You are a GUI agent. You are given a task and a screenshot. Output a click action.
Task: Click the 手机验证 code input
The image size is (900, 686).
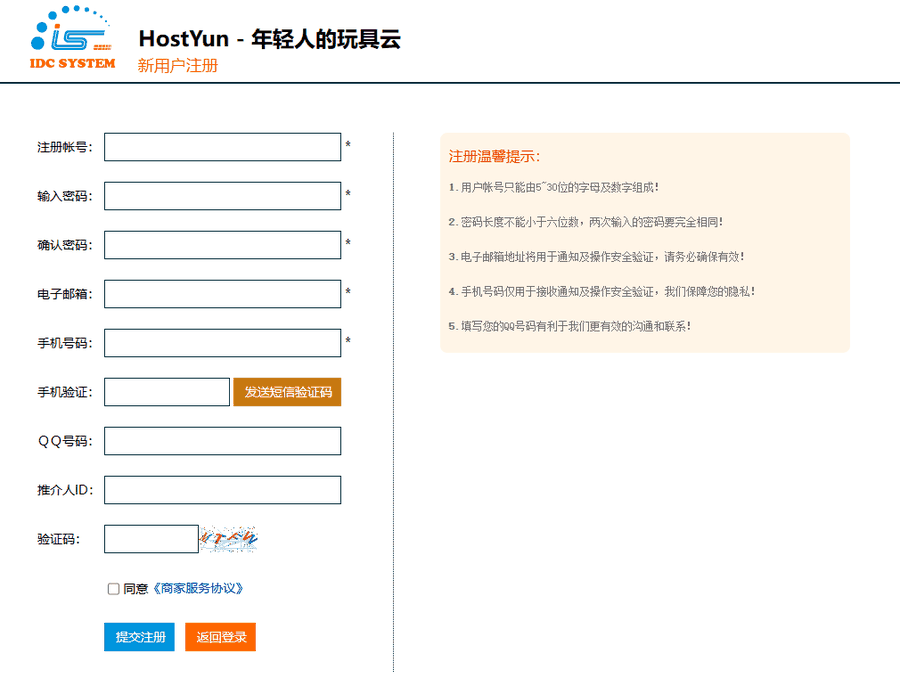(x=167, y=392)
